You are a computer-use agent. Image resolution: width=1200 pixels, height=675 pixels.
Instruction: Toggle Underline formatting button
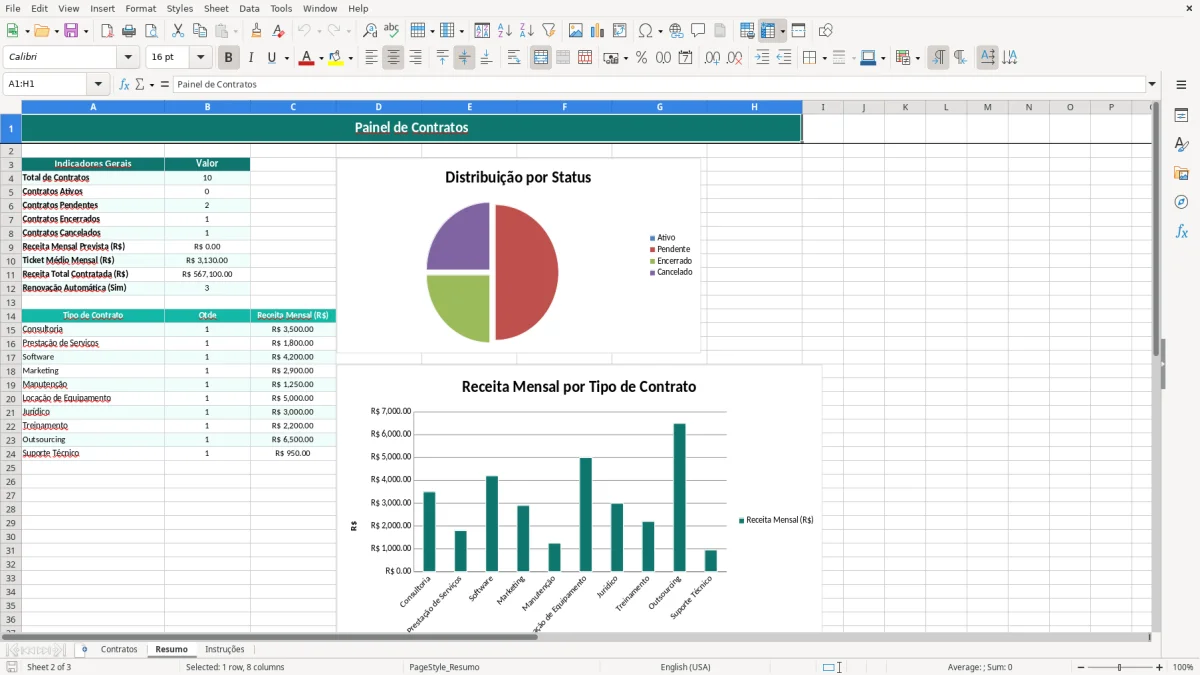click(271, 58)
